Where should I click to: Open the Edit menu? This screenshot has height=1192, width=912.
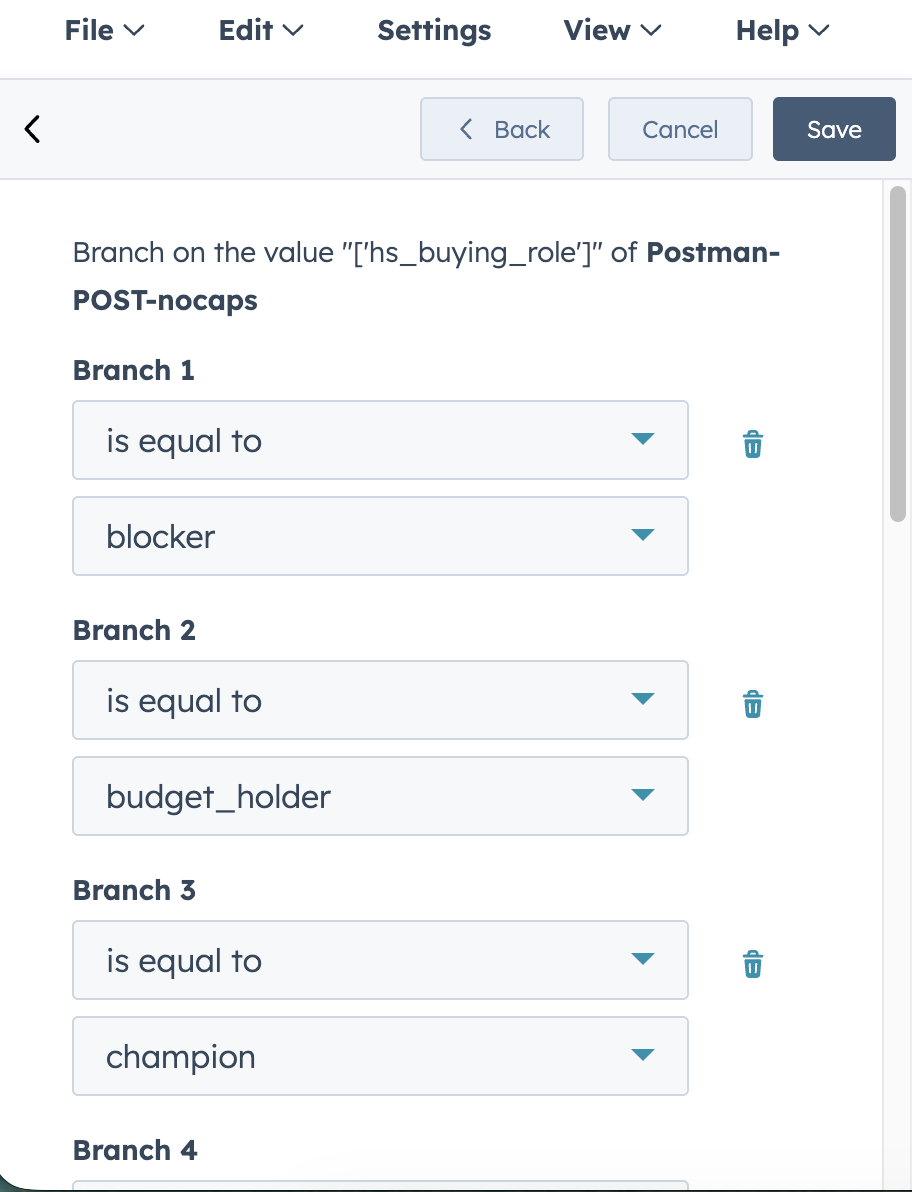[260, 31]
